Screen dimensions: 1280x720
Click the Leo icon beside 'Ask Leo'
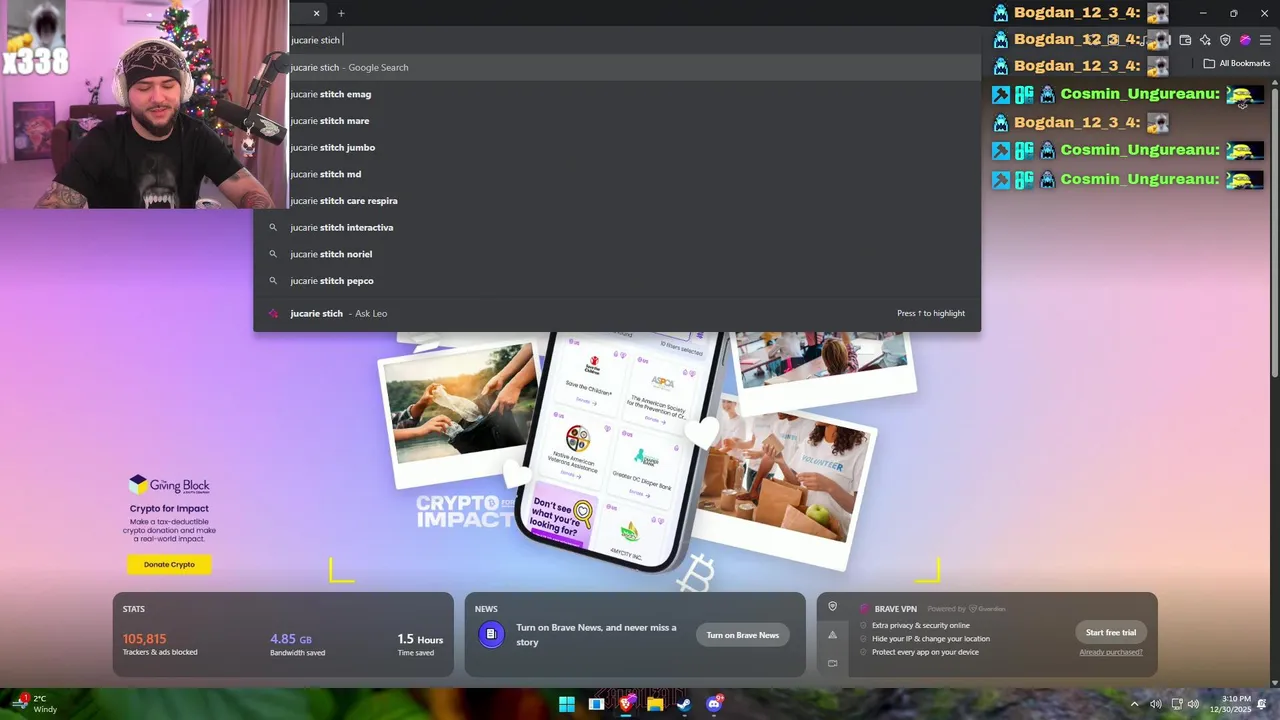(273, 313)
